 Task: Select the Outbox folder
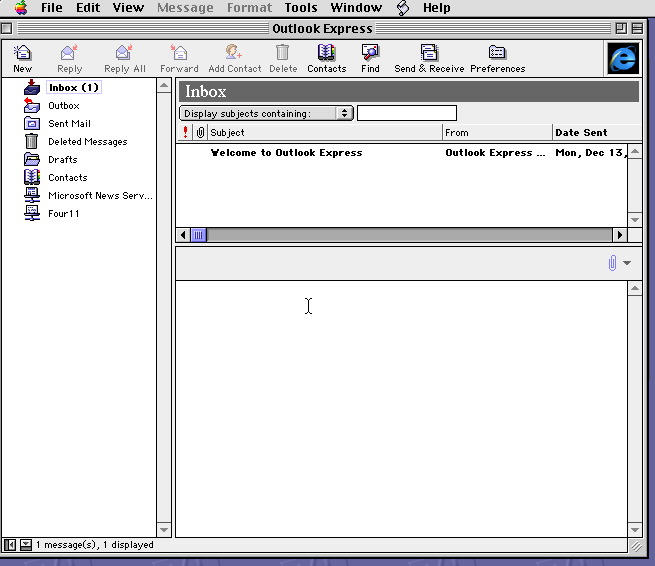[x=63, y=106]
